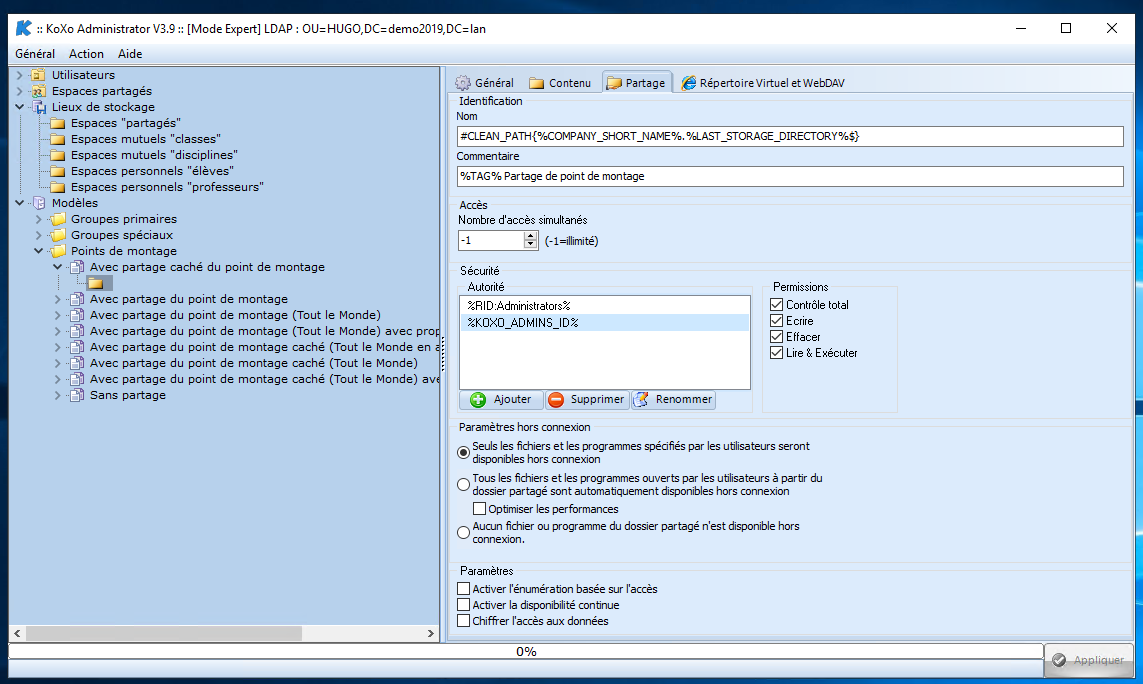Image resolution: width=1143 pixels, height=684 pixels.
Task: Uncheck the Ecrire permission
Action: pyautogui.click(x=776, y=321)
